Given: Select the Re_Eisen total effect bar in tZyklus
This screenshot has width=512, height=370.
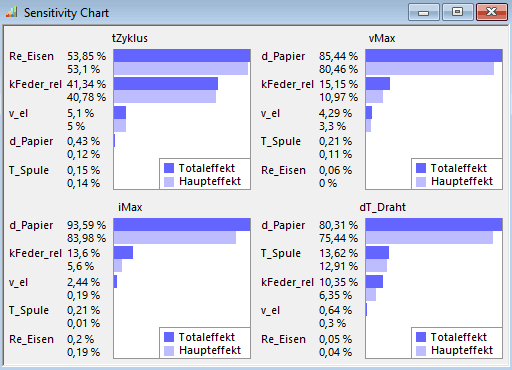Looking at the screenshot, I should (x=182, y=56).
